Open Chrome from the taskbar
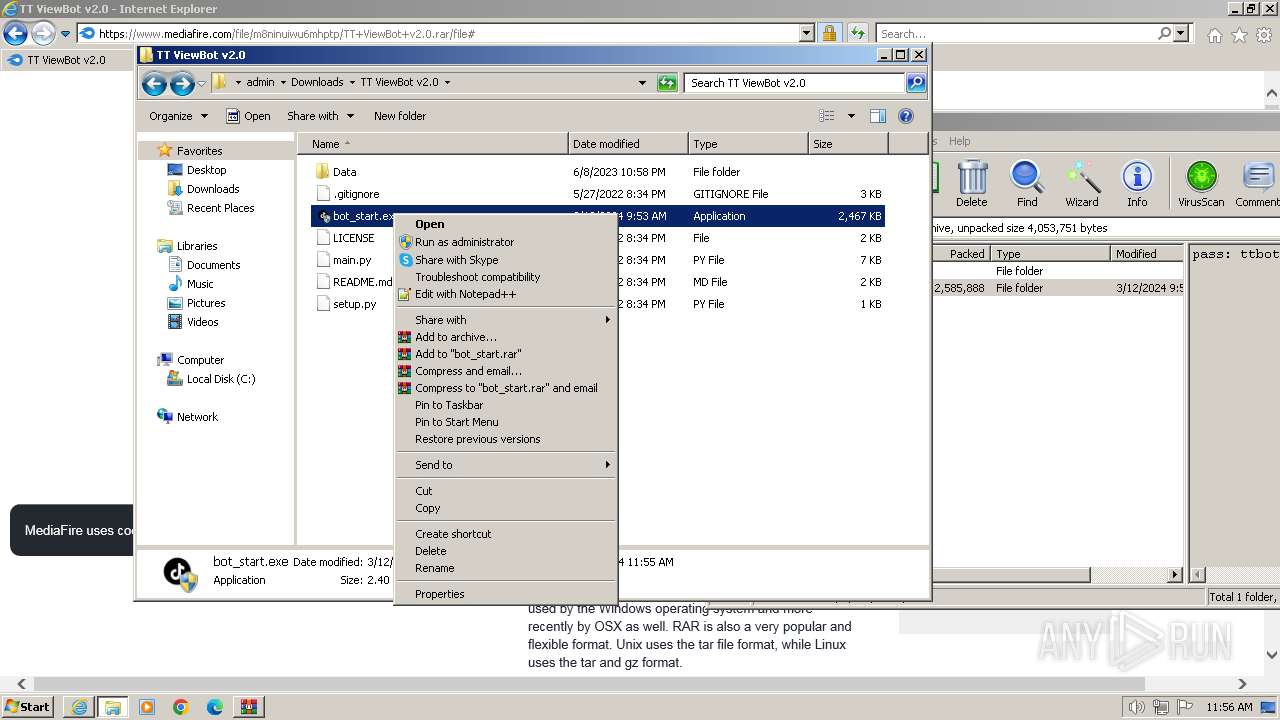The width and height of the screenshot is (1280, 720). pyautogui.click(x=181, y=707)
